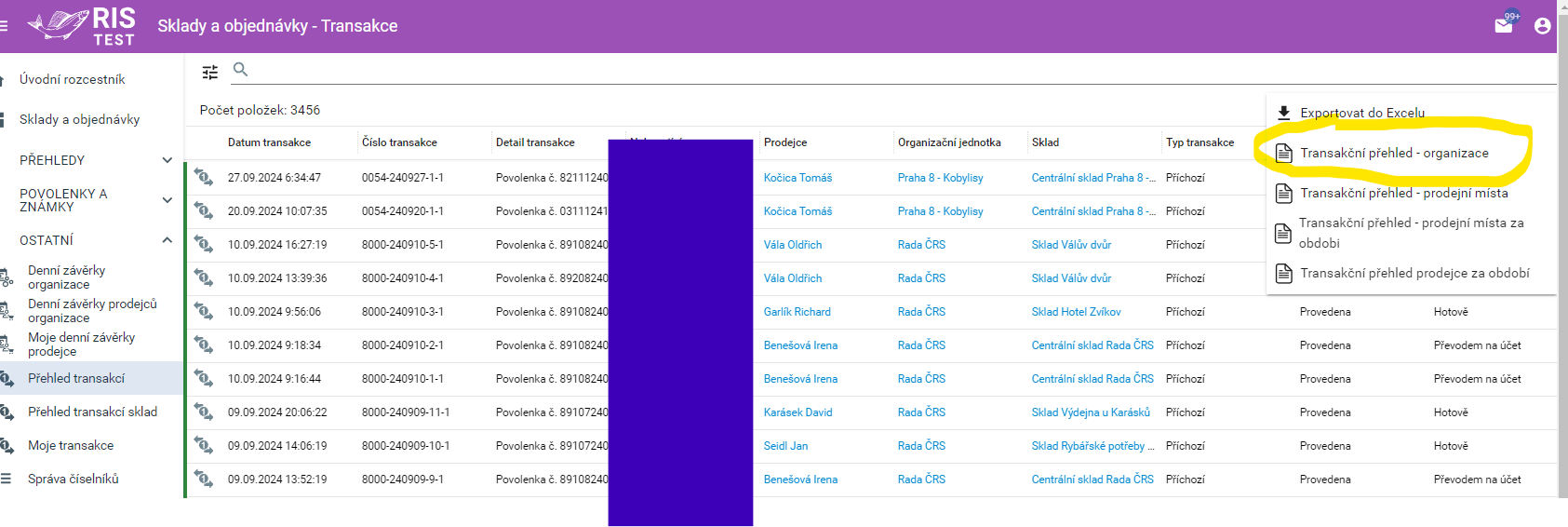This screenshot has width=1568, height=527.
Task: Click document icon for Transakční přehled - prodejní místa
Action: pyautogui.click(x=1283, y=194)
